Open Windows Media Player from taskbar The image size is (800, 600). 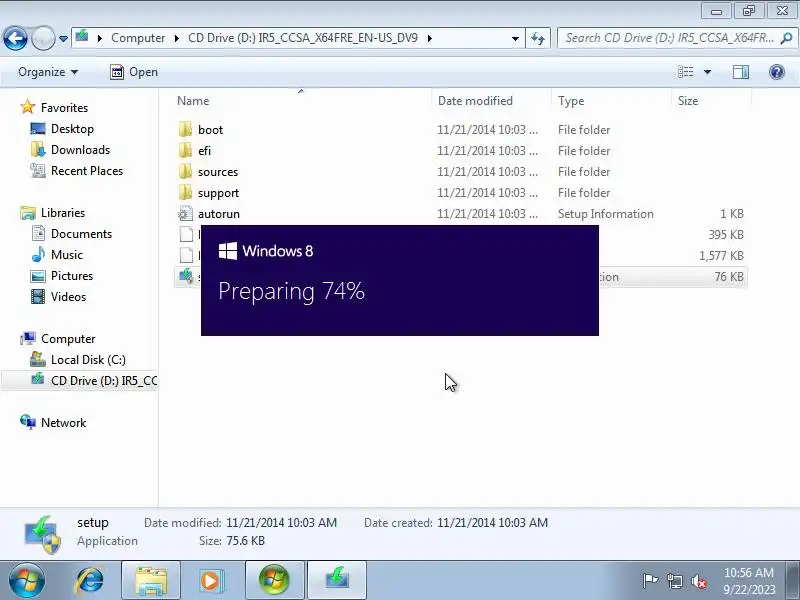point(210,581)
